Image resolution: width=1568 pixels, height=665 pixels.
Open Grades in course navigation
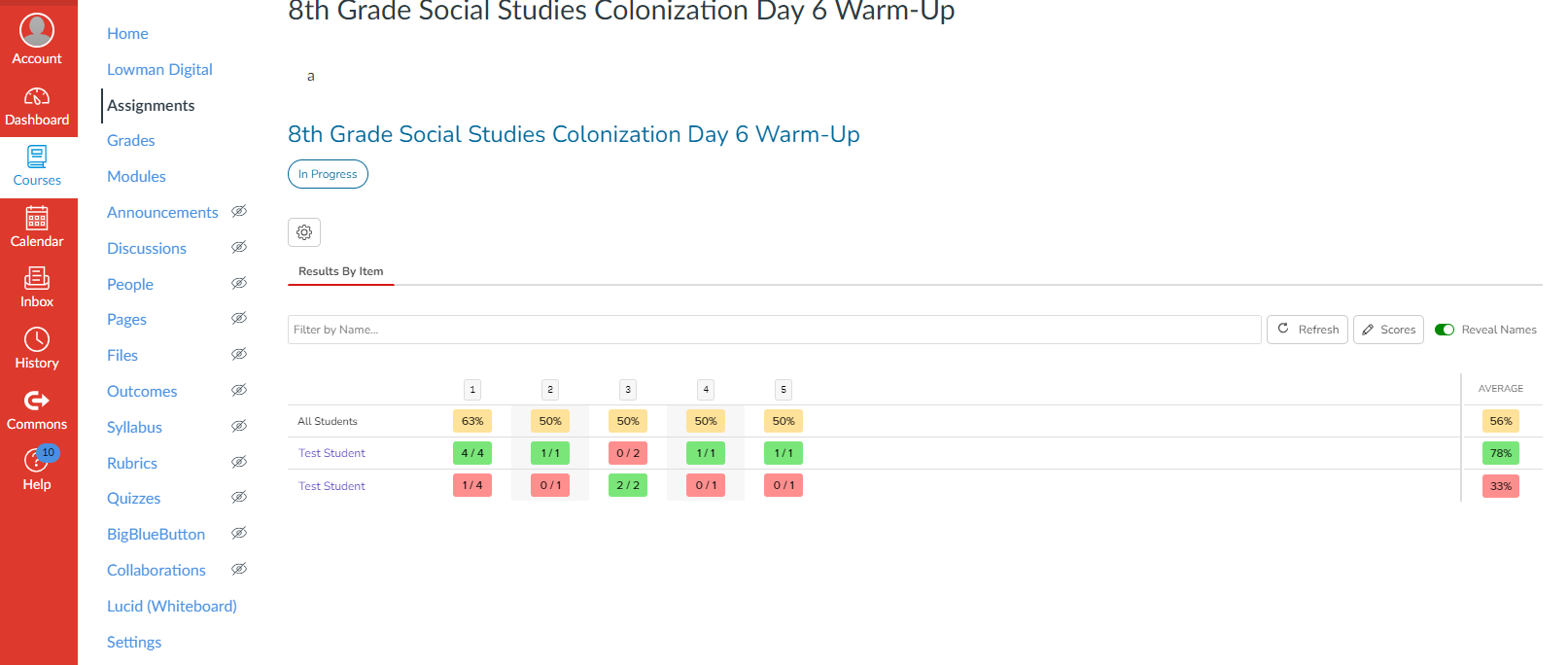(131, 140)
